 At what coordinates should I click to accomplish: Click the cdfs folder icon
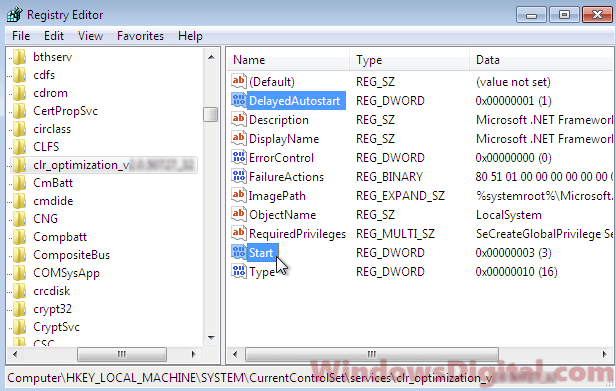pyautogui.click(x=19, y=75)
